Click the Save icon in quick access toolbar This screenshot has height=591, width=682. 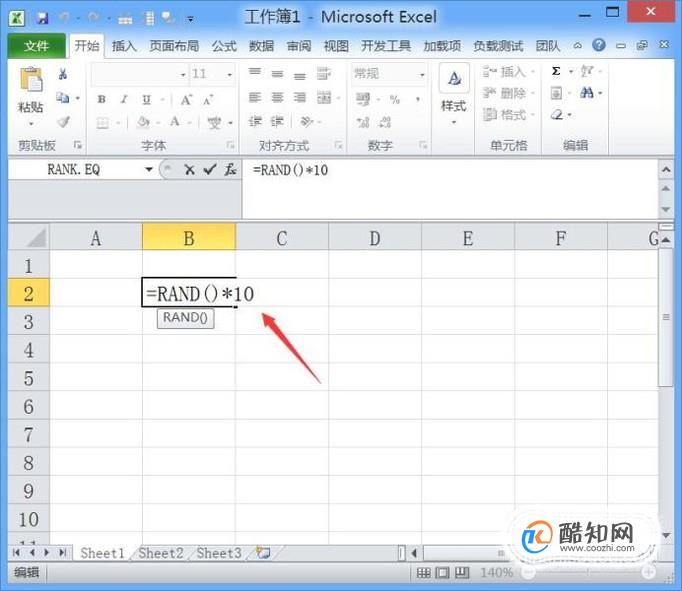[x=42, y=18]
